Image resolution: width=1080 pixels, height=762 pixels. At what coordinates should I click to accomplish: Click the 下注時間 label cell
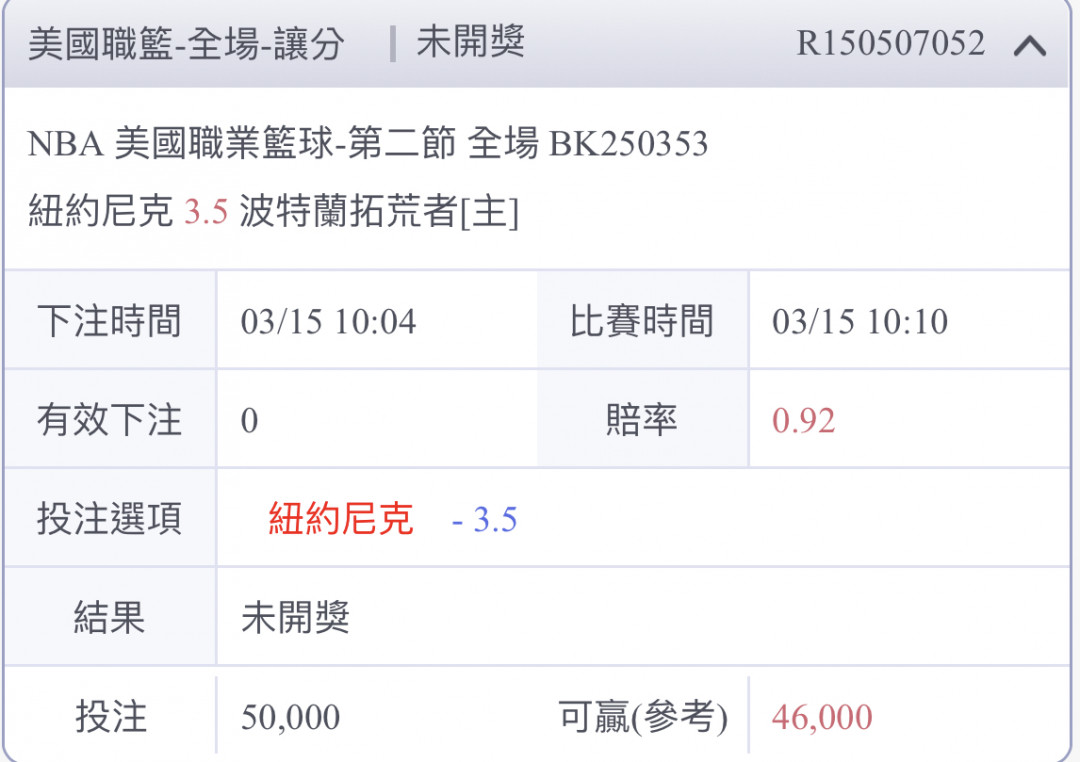110,320
